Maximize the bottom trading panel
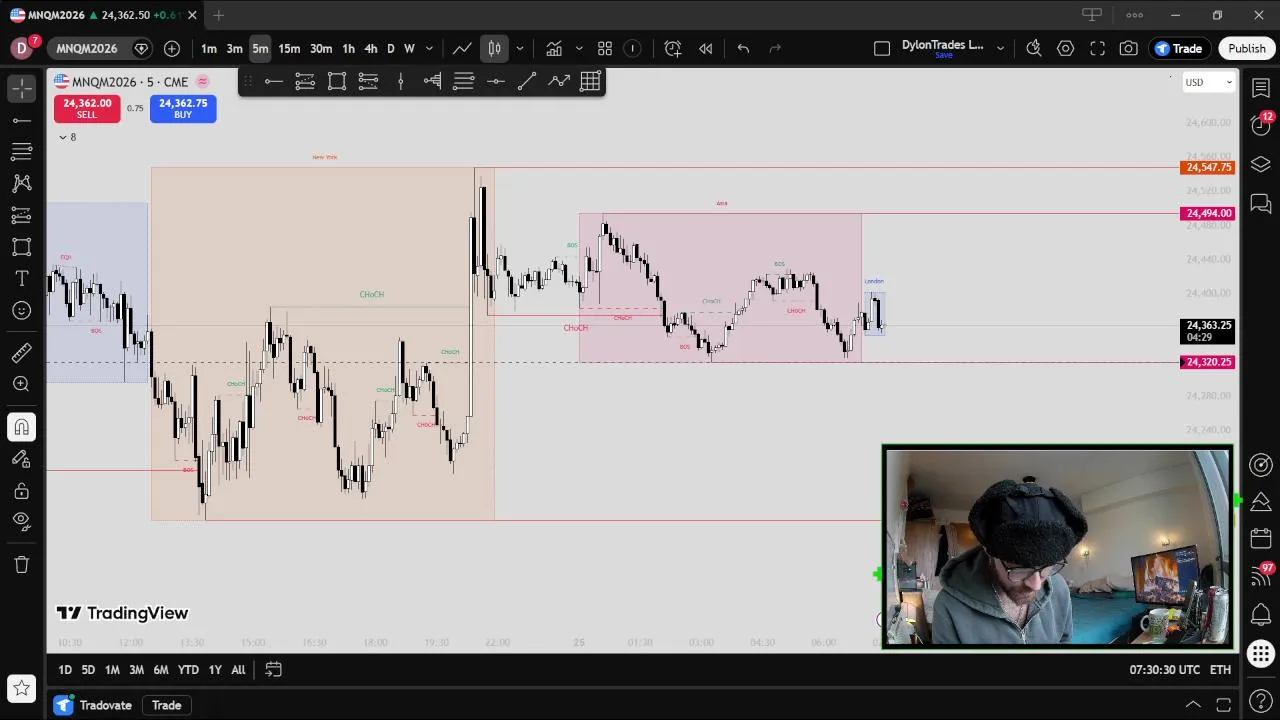The height and width of the screenshot is (720, 1280). pos(1223,705)
